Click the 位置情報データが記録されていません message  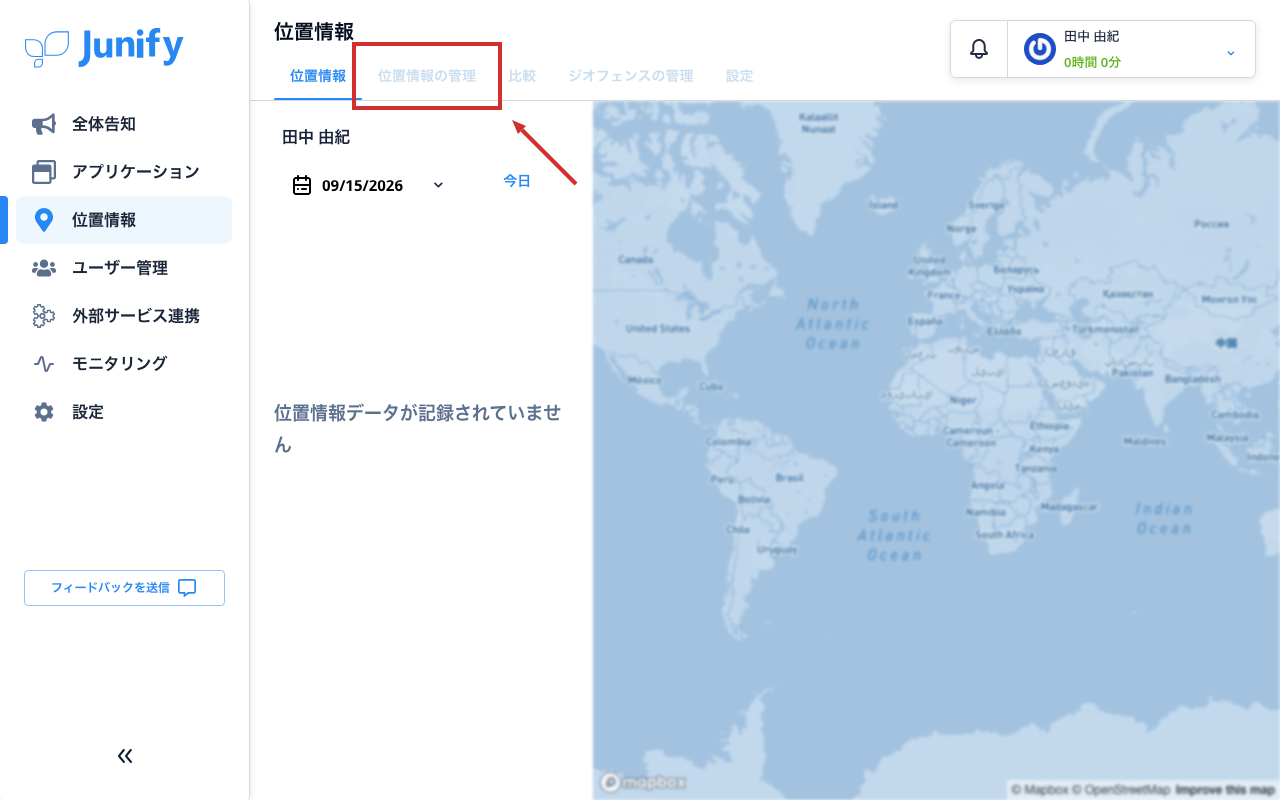pyautogui.click(x=418, y=428)
